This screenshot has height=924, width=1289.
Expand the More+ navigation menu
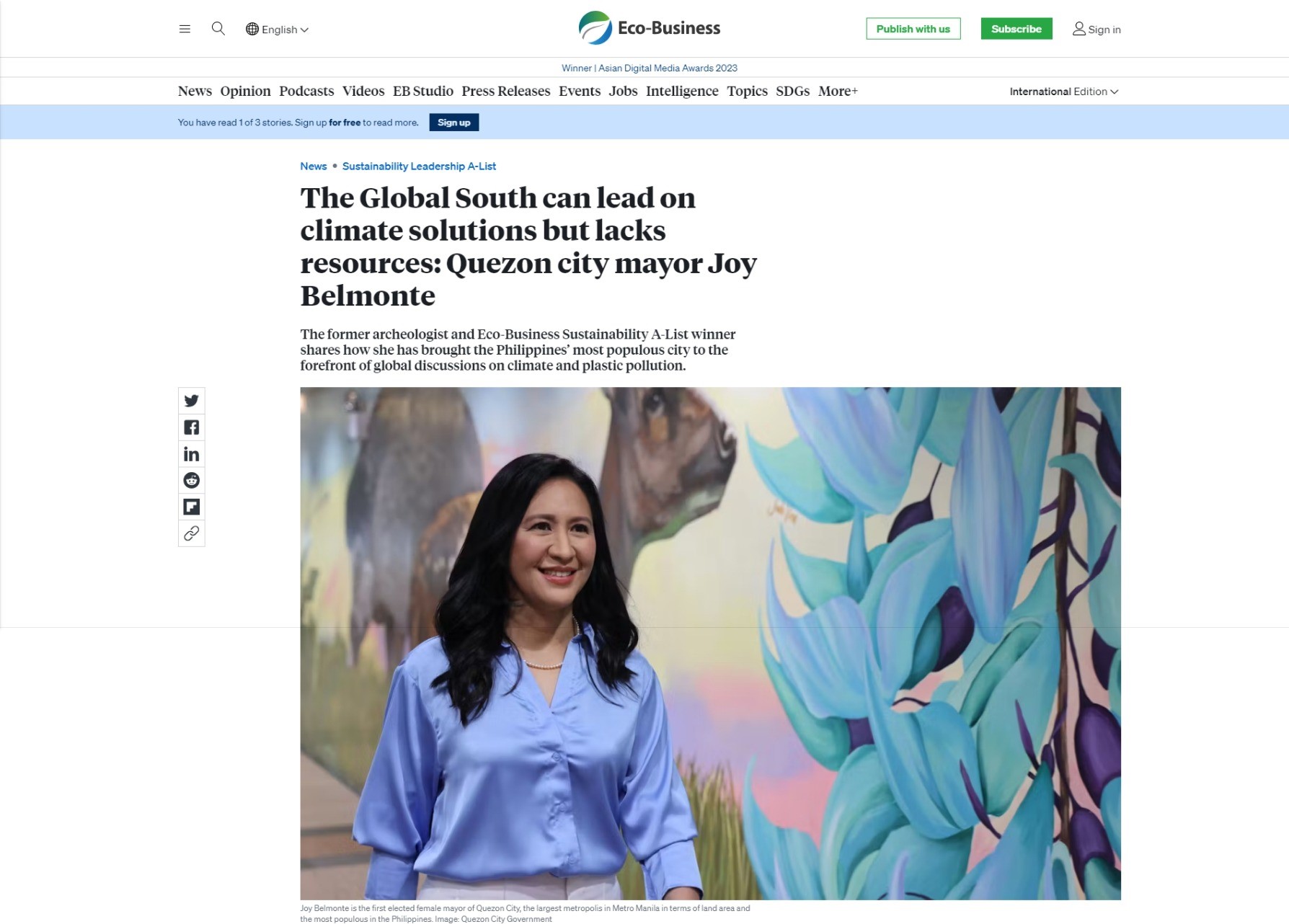pyautogui.click(x=838, y=92)
